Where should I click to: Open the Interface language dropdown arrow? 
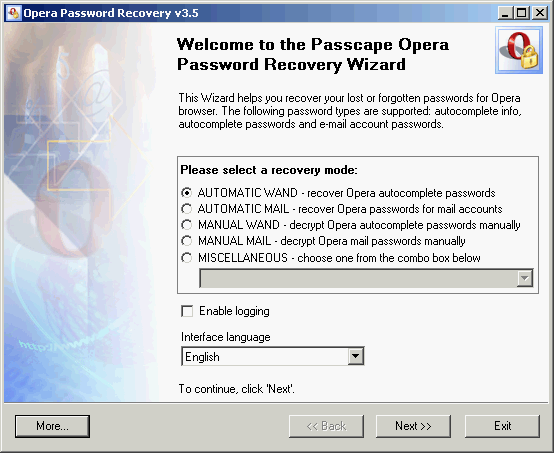click(x=355, y=356)
